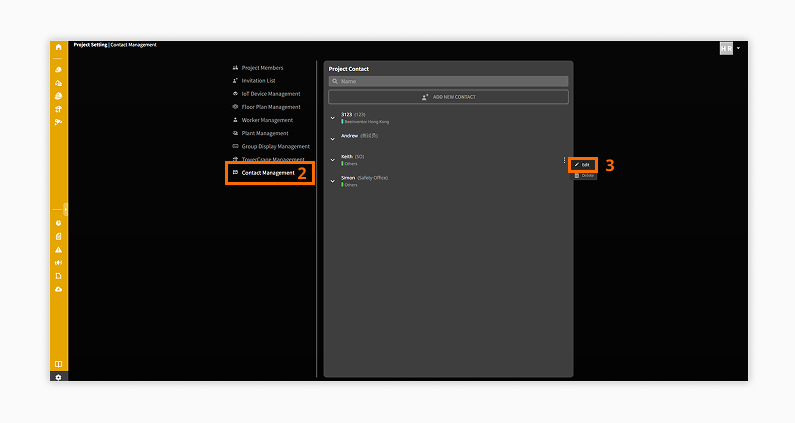Viewport: 795px width, 423px height.
Task: Choose Delete from the context menu
Action: point(585,175)
